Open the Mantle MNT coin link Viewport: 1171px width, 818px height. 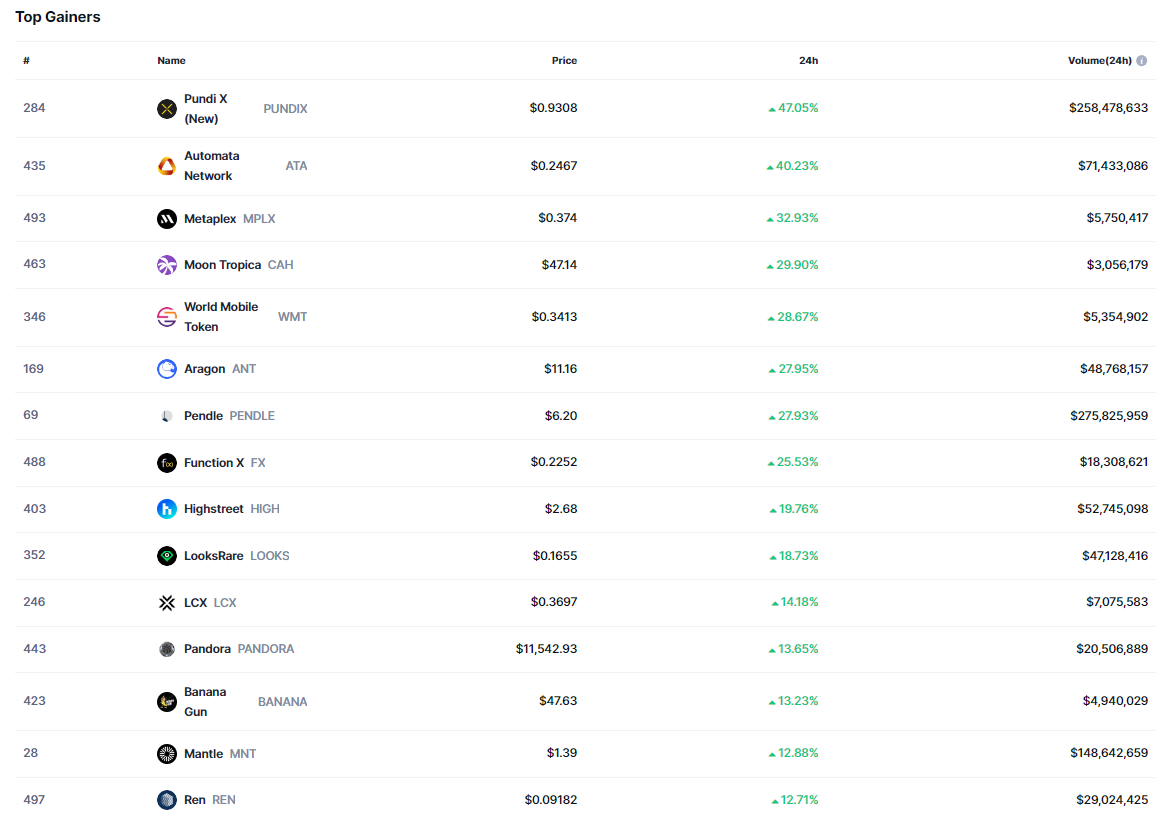point(204,754)
